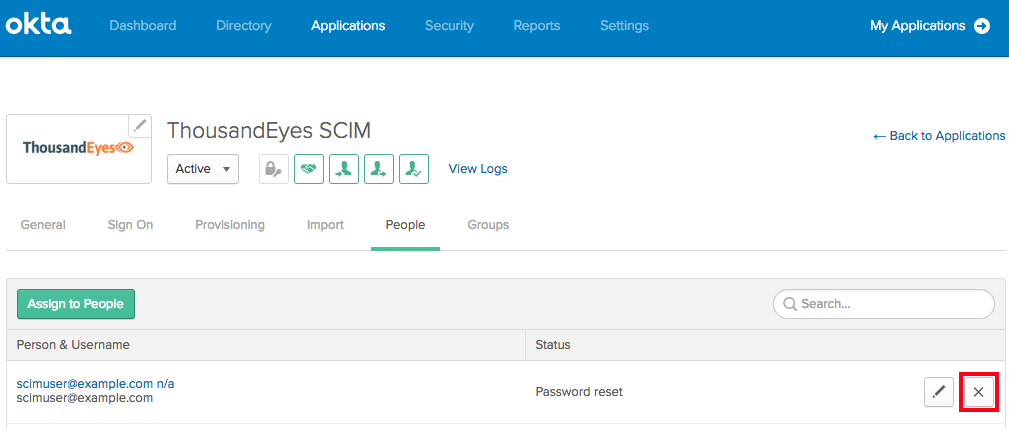Edit assignment for scimuser@example.com
The width and height of the screenshot is (1009, 429).
[x=939, y=392]
